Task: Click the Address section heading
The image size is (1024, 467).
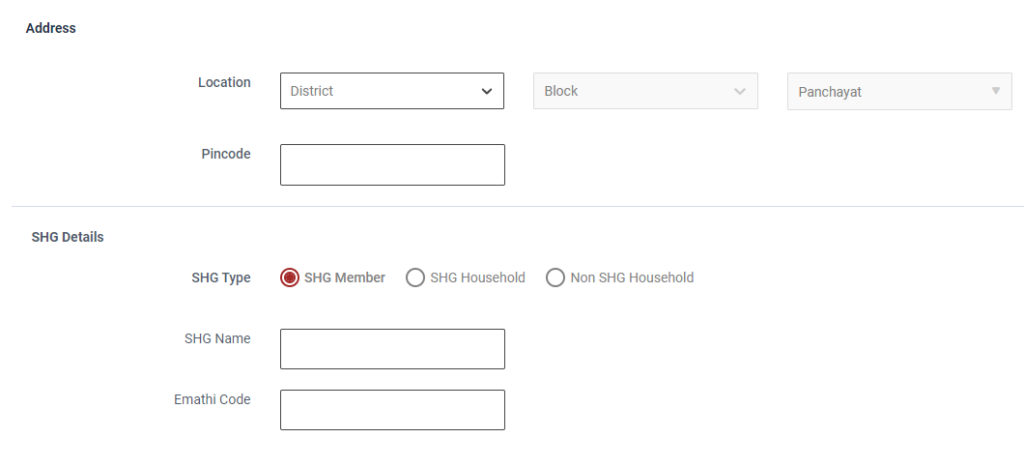Action: (x=51, y=29)
